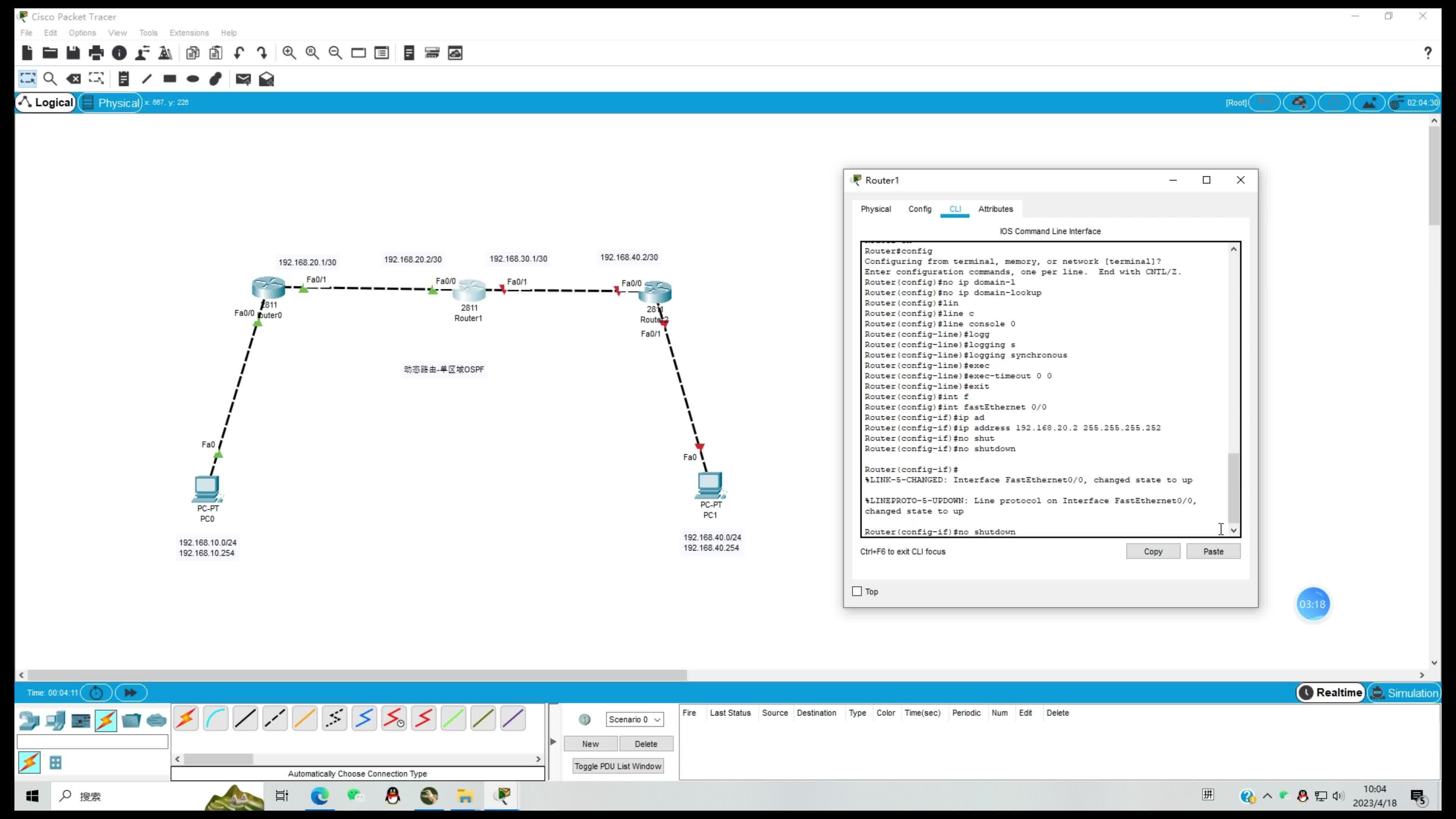Click the Save file toolbar icon
The width and height of the screenshot is (1456, 819).
73,53
